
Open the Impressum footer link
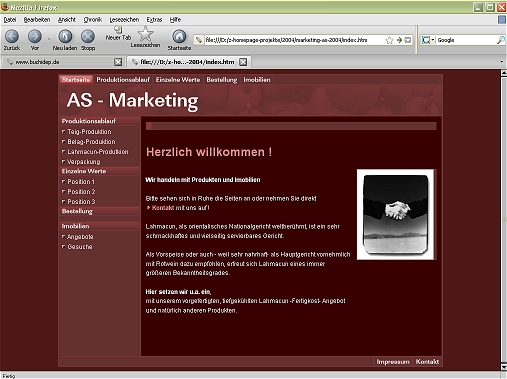[393, 362]
